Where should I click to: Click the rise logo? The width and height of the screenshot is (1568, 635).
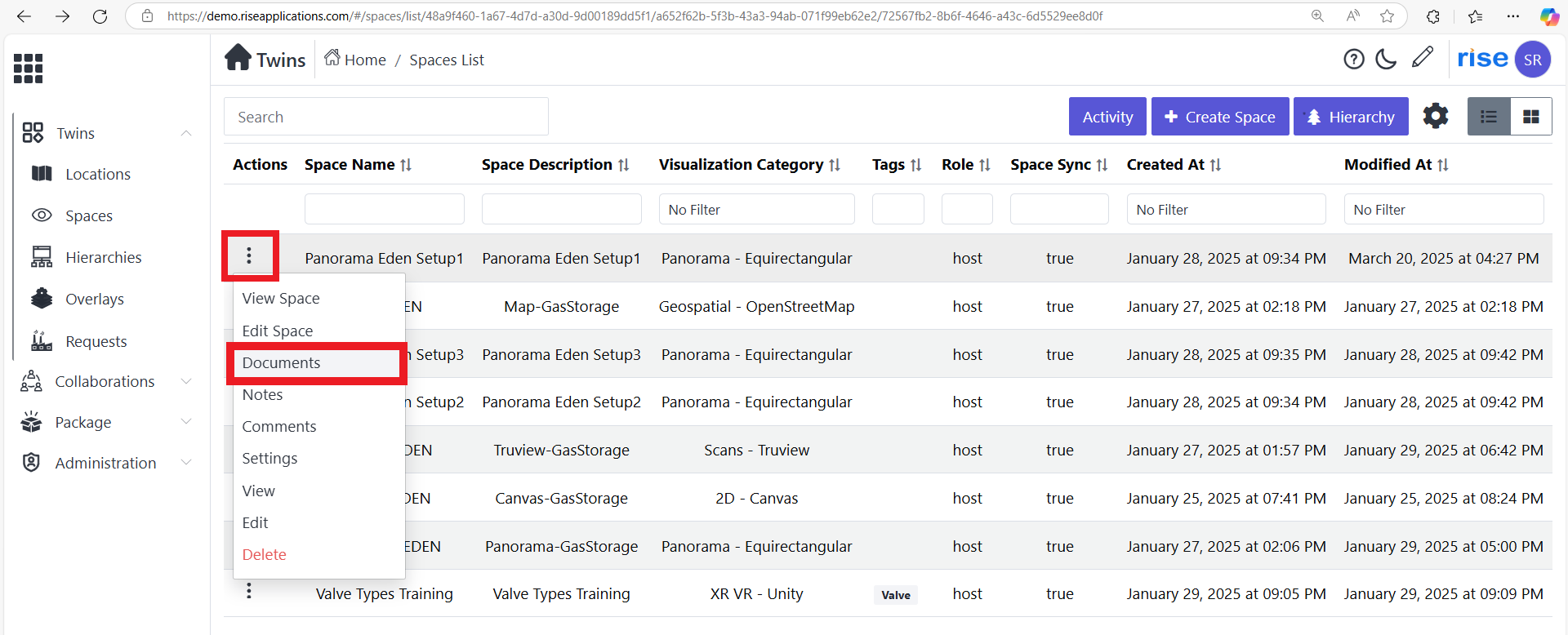tap(1483, 59)
